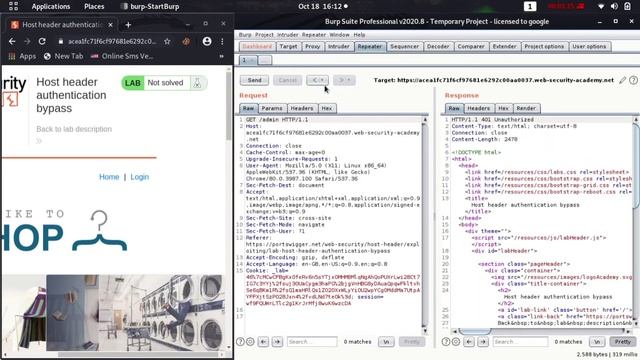
Task: Open the Online Sms Ve... bookmark
Action: click(122, 56)
